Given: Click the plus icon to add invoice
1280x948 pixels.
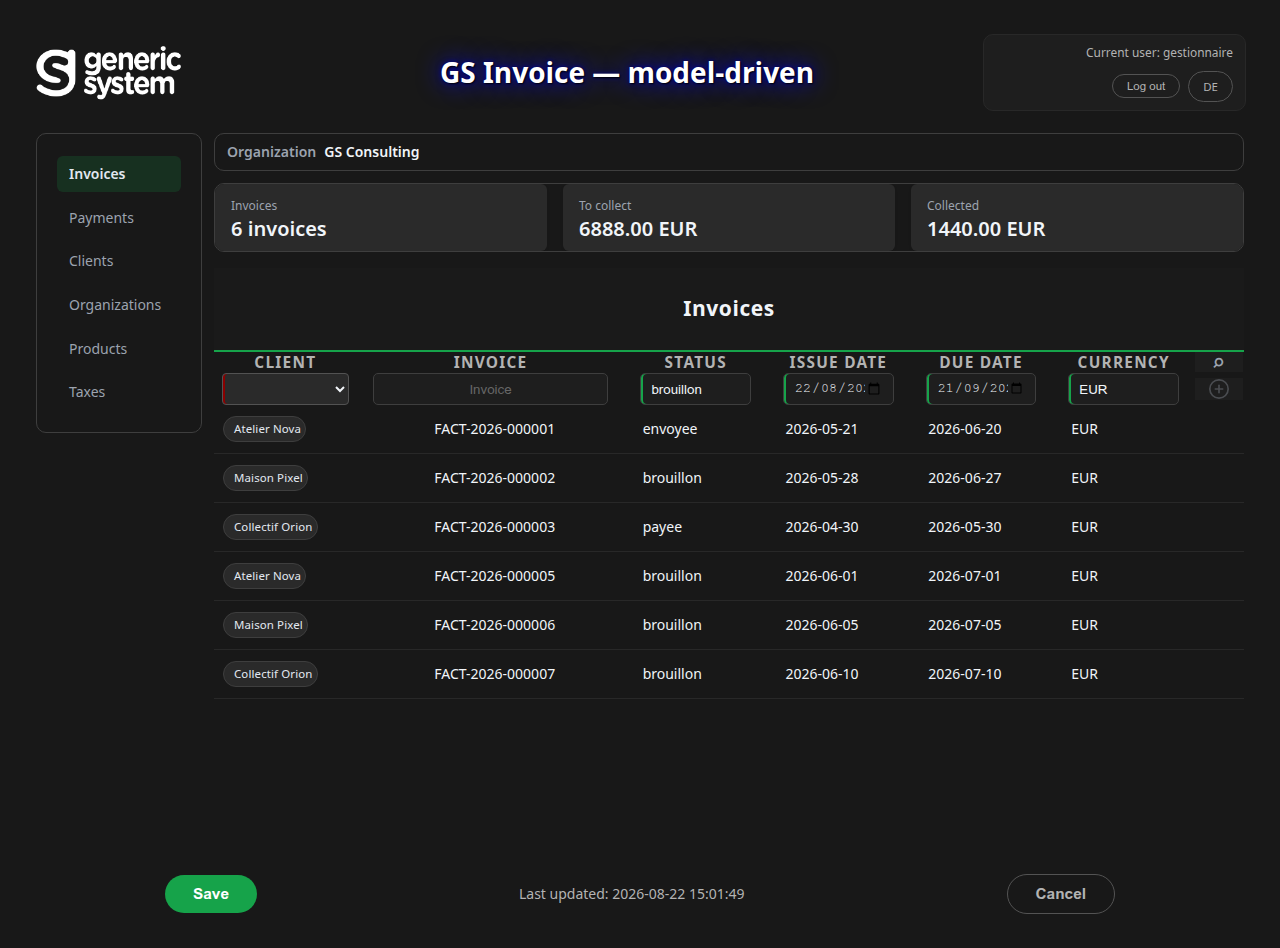Looking at the screenshot, I should coord(1219,389).
